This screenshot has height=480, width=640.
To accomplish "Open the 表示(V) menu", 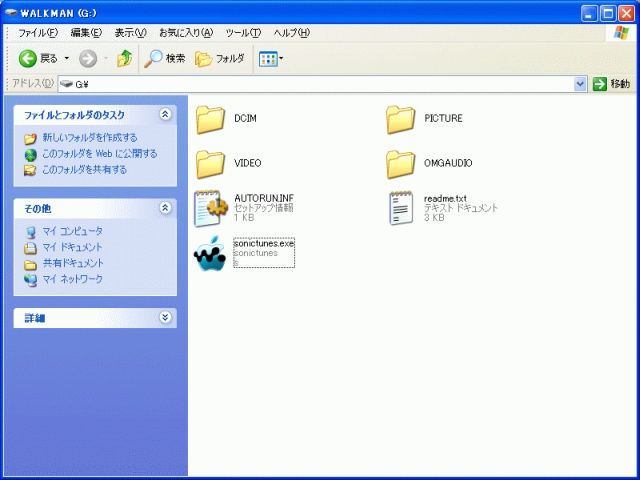I will pos(130,33).
